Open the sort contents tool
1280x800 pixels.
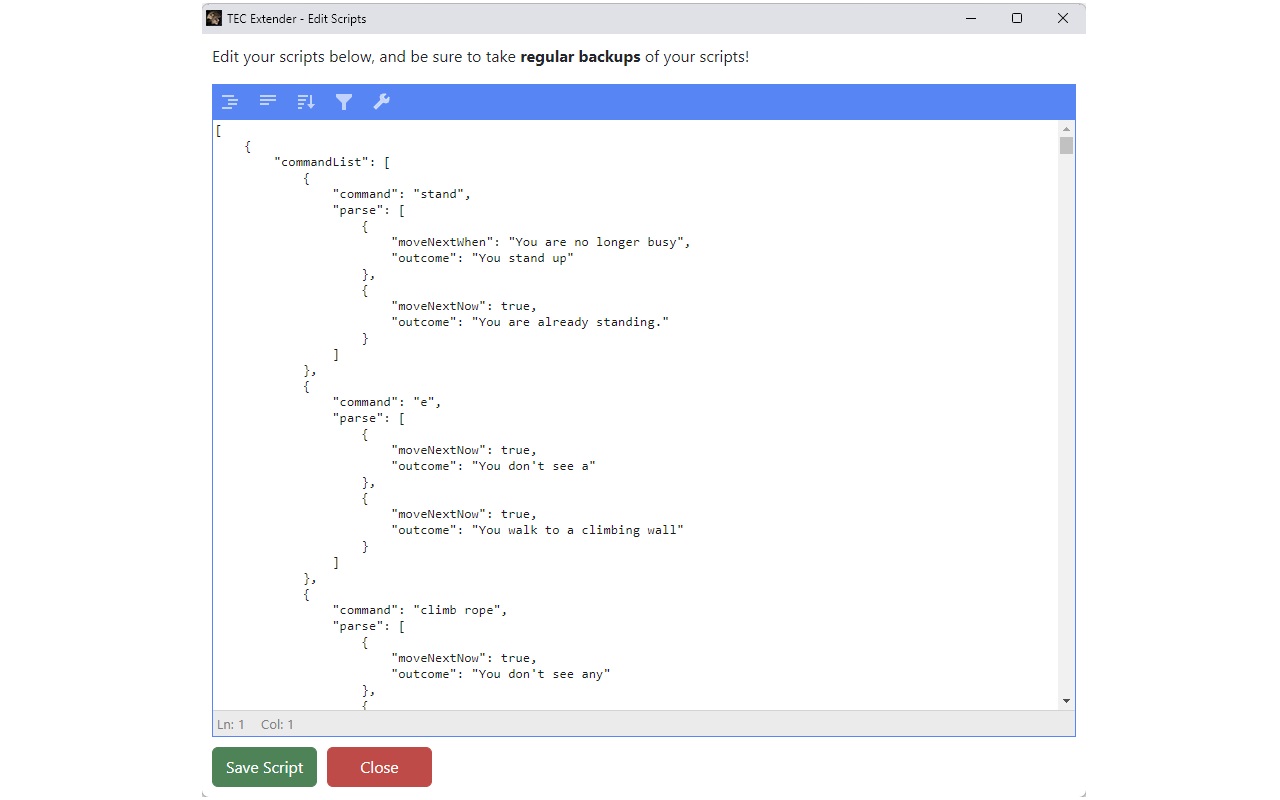306,102
